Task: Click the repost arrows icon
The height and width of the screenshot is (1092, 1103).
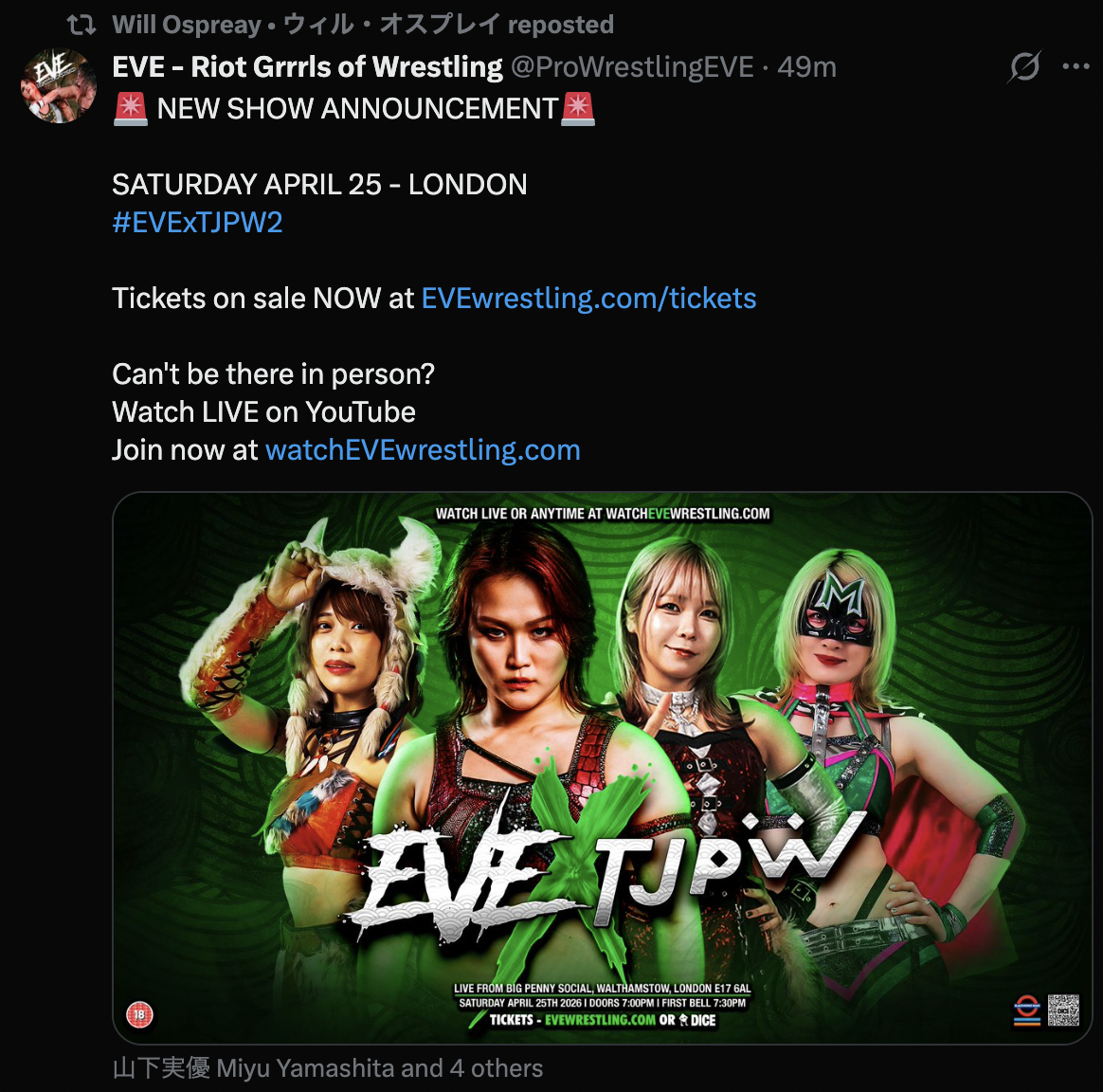Action: pyautogui.click(x=81, y=26)
